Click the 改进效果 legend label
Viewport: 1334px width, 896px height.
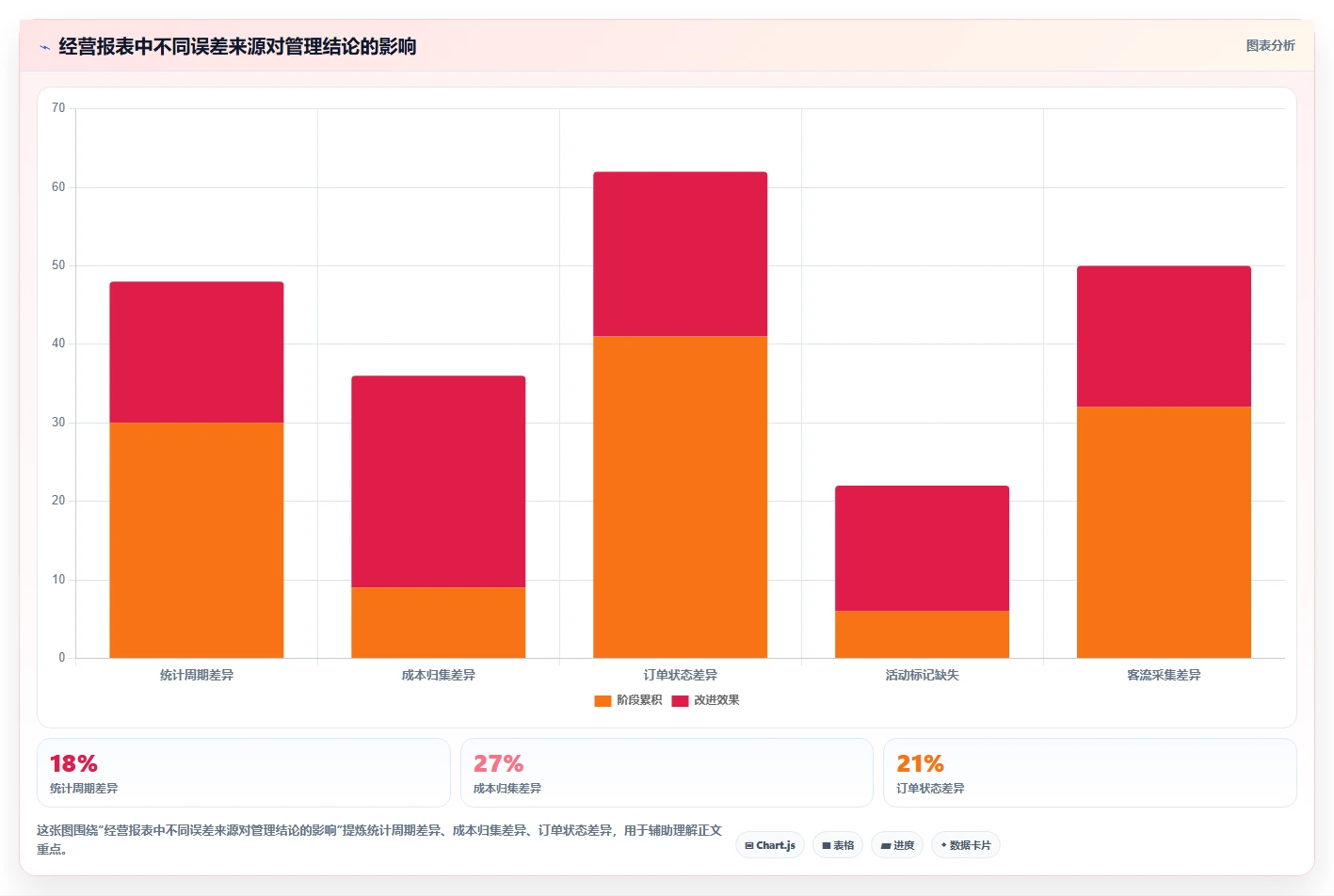716,700
